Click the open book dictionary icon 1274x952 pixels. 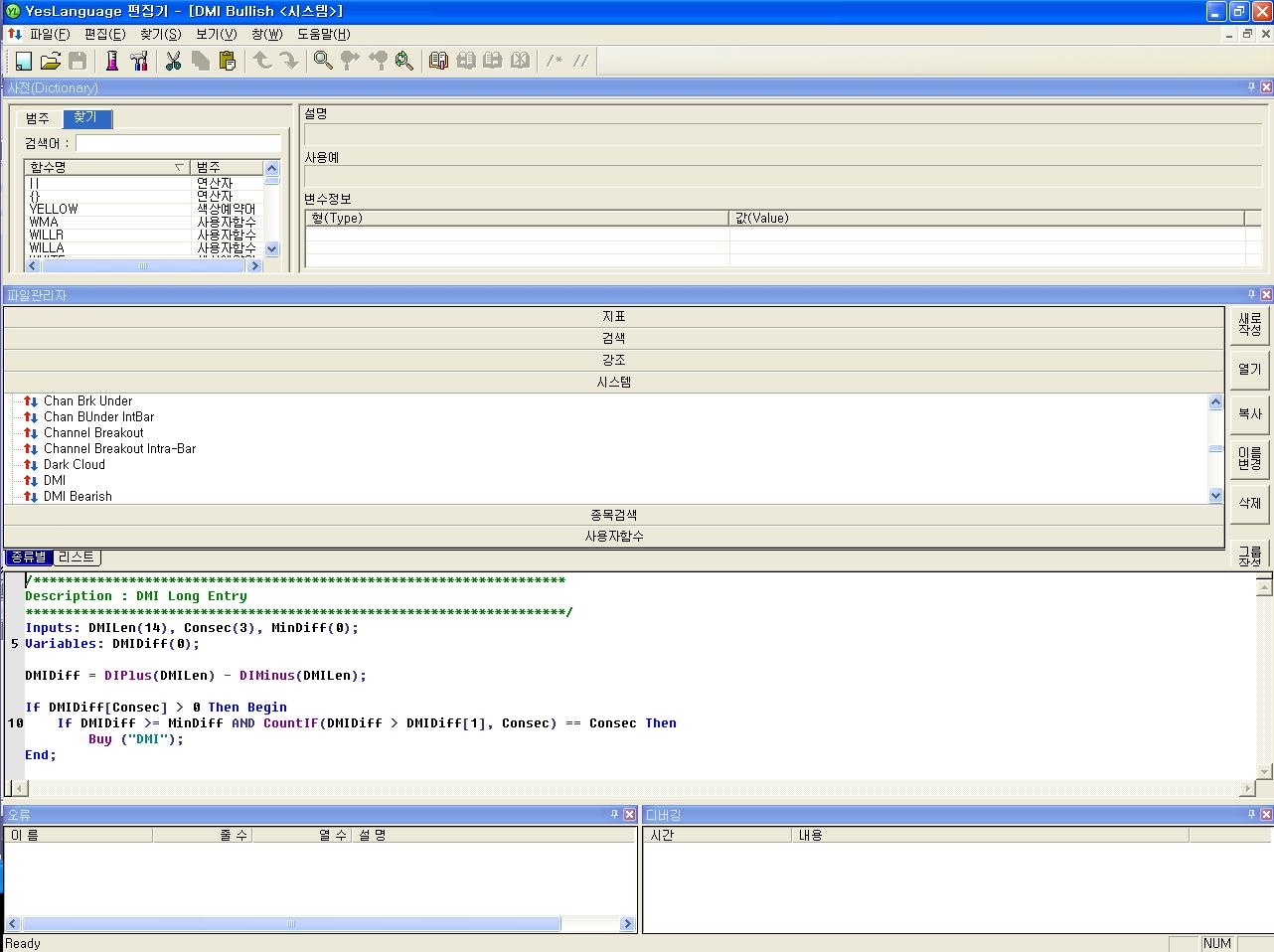(438, 61)
